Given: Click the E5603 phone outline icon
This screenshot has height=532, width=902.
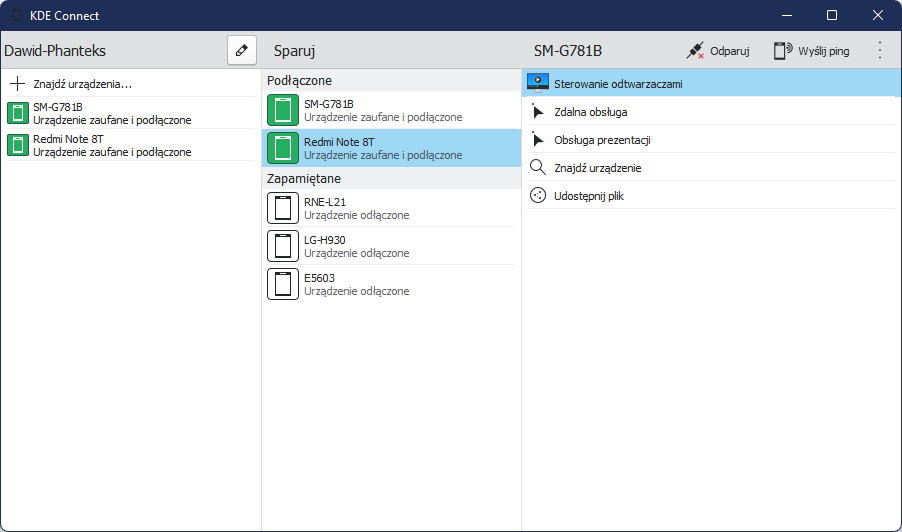Looking at the screenshot, I should tap(282, 284).
